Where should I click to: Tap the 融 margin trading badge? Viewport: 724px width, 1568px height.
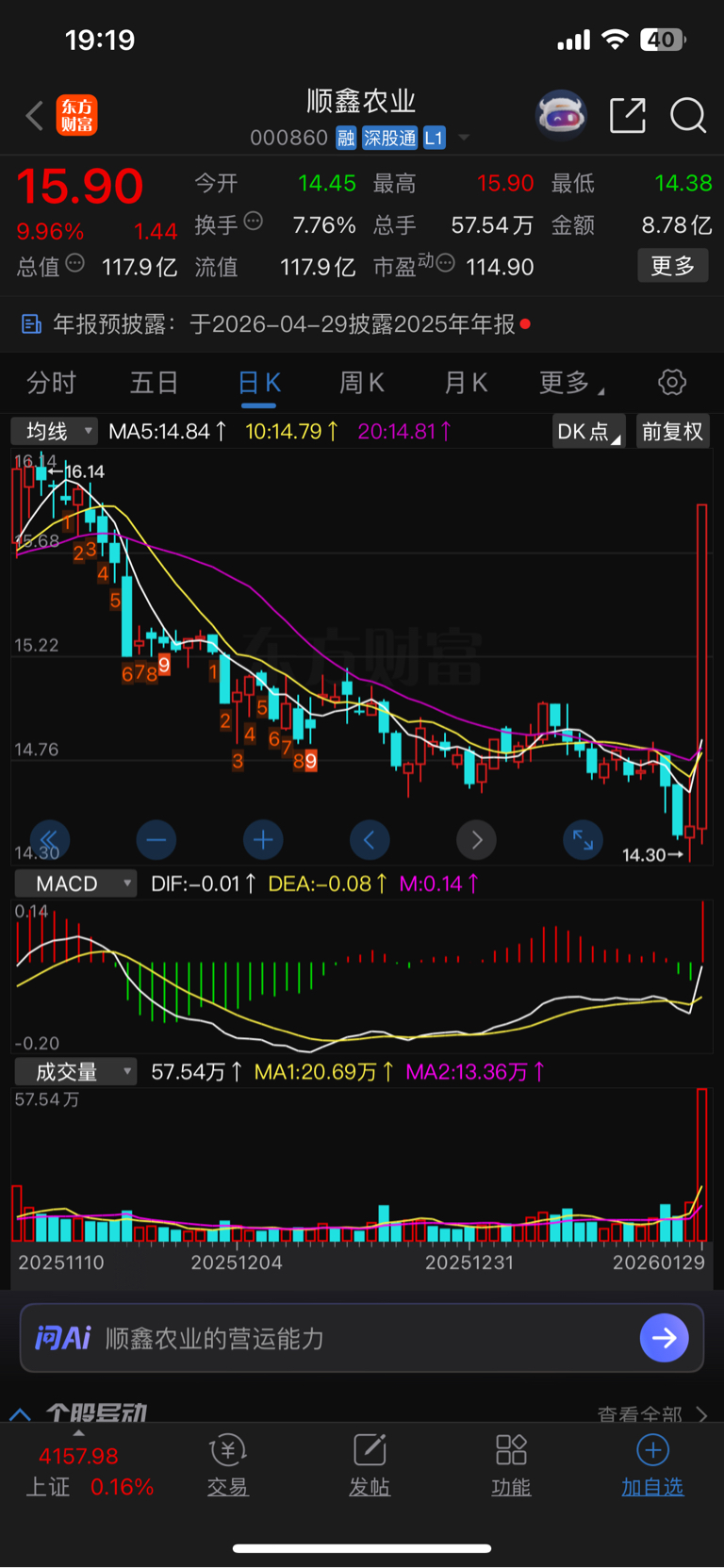click(x=346, y=138)
